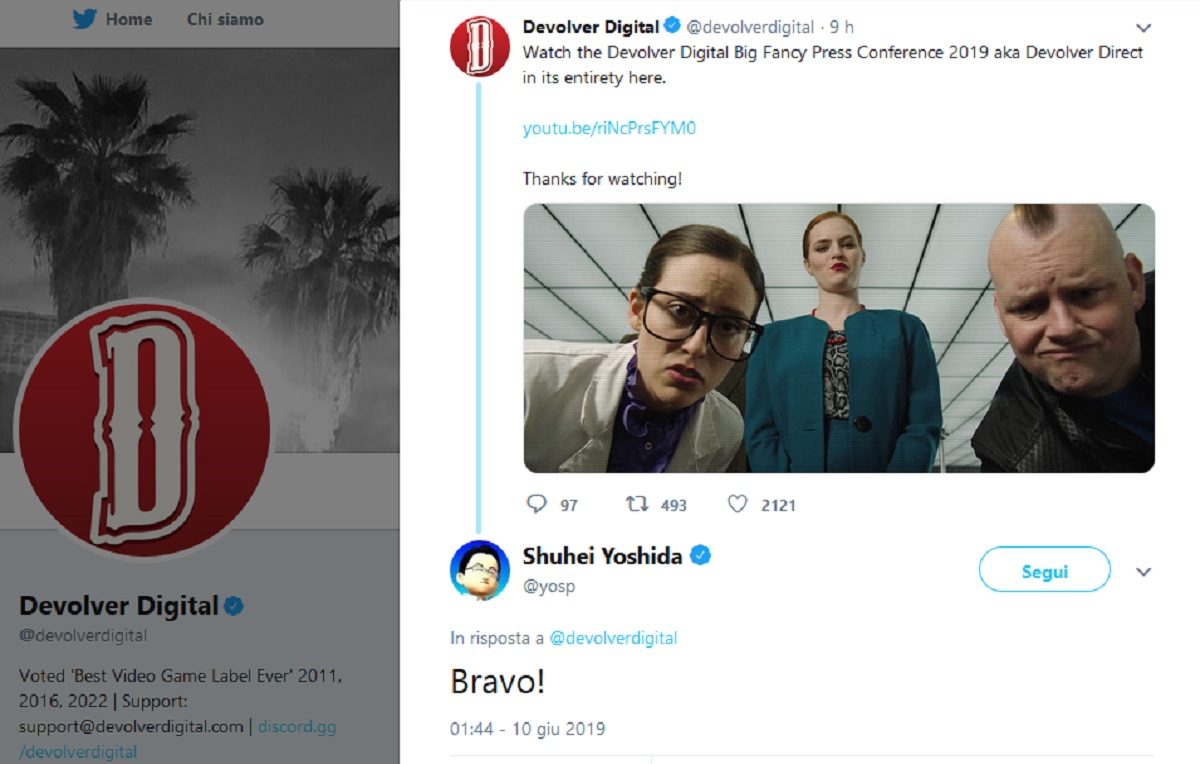Open the discord.gg/devolverdigital link in bio
Viewport: 1200px width, 764px height.
tap(297, 727)
